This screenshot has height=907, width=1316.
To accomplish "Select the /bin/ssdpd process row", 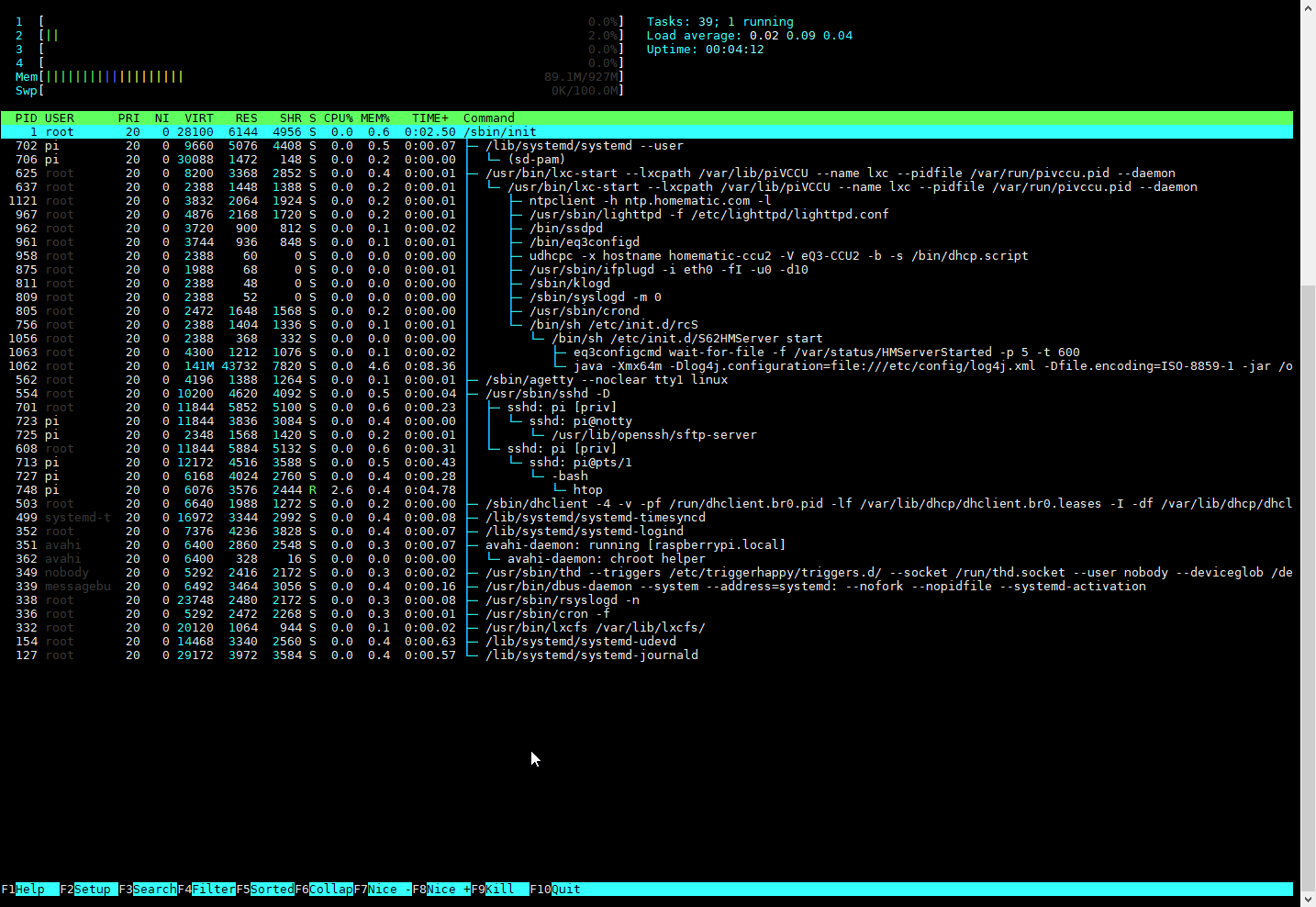I will click(x=647, y=229).
